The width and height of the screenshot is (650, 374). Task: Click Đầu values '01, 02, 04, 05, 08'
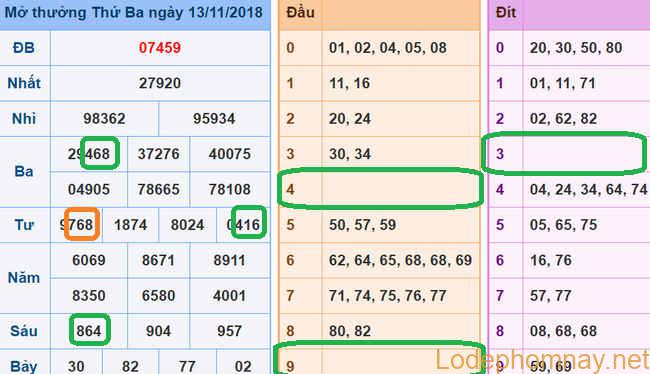[x=388, y=48]
